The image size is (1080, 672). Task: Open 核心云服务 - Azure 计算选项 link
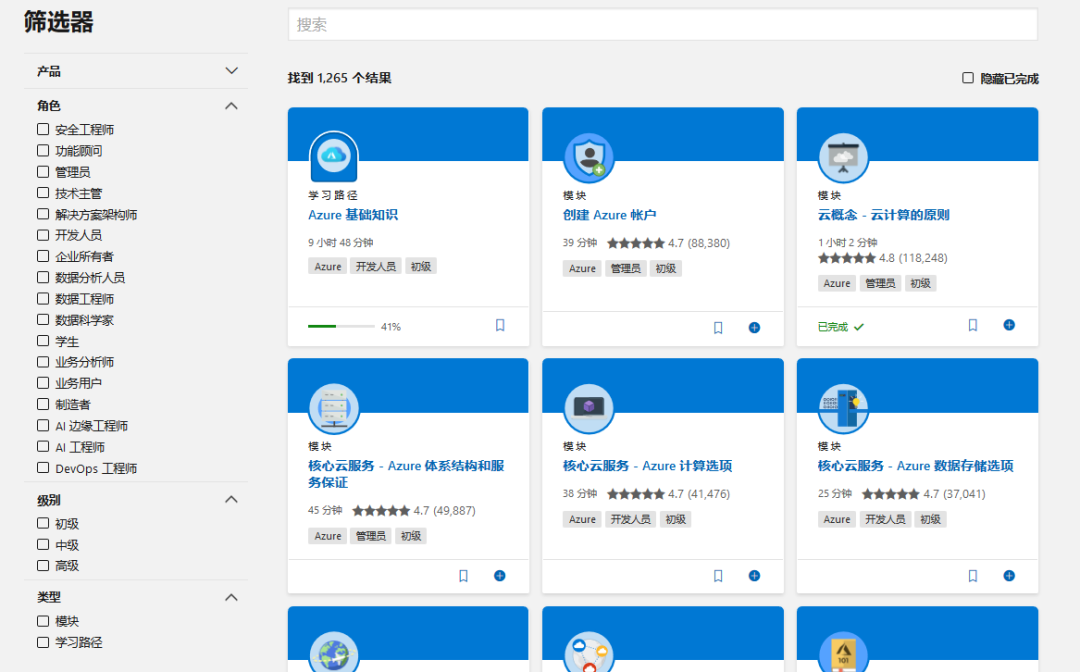coord(647,465)
